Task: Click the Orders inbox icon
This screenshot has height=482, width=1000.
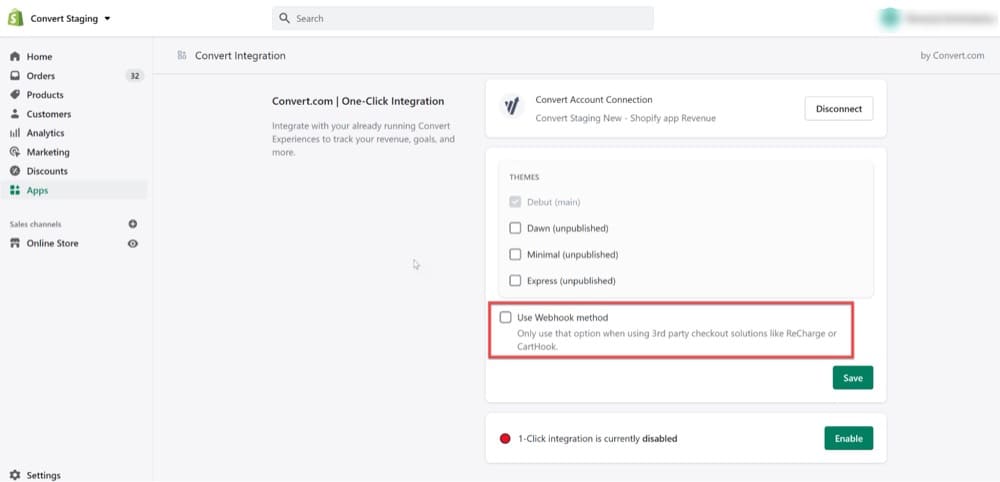Action: pos(15,76)
